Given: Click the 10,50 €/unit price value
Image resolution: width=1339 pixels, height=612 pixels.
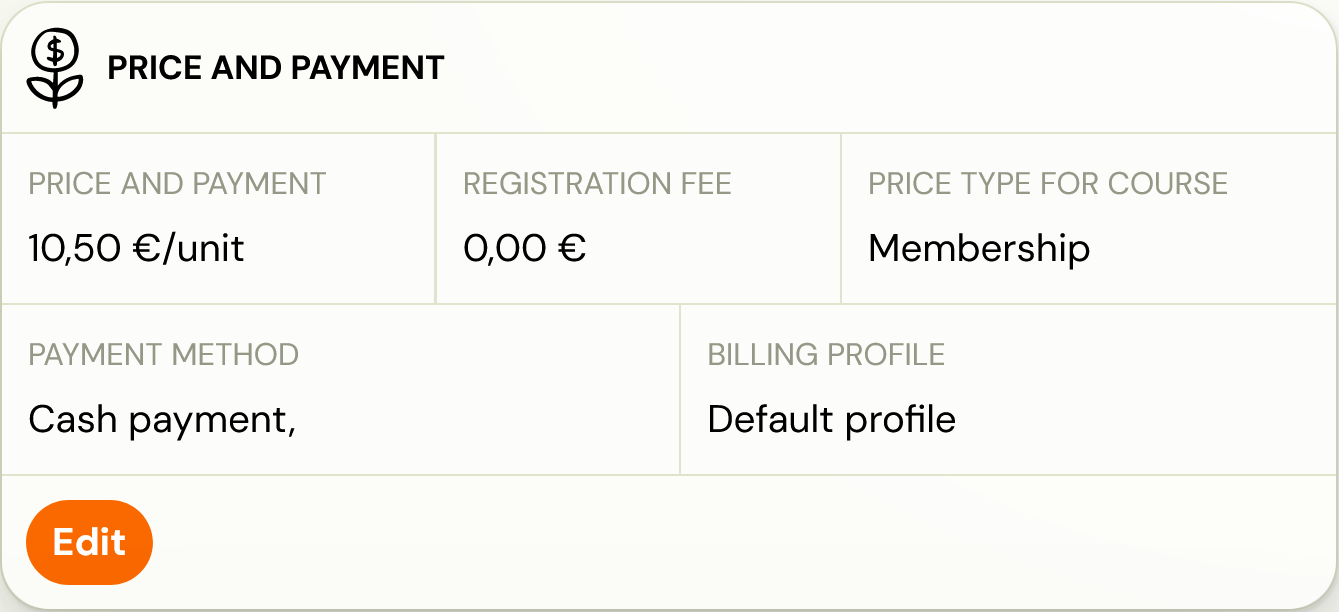Looking at the screenshot, I should tap(136, 248).
